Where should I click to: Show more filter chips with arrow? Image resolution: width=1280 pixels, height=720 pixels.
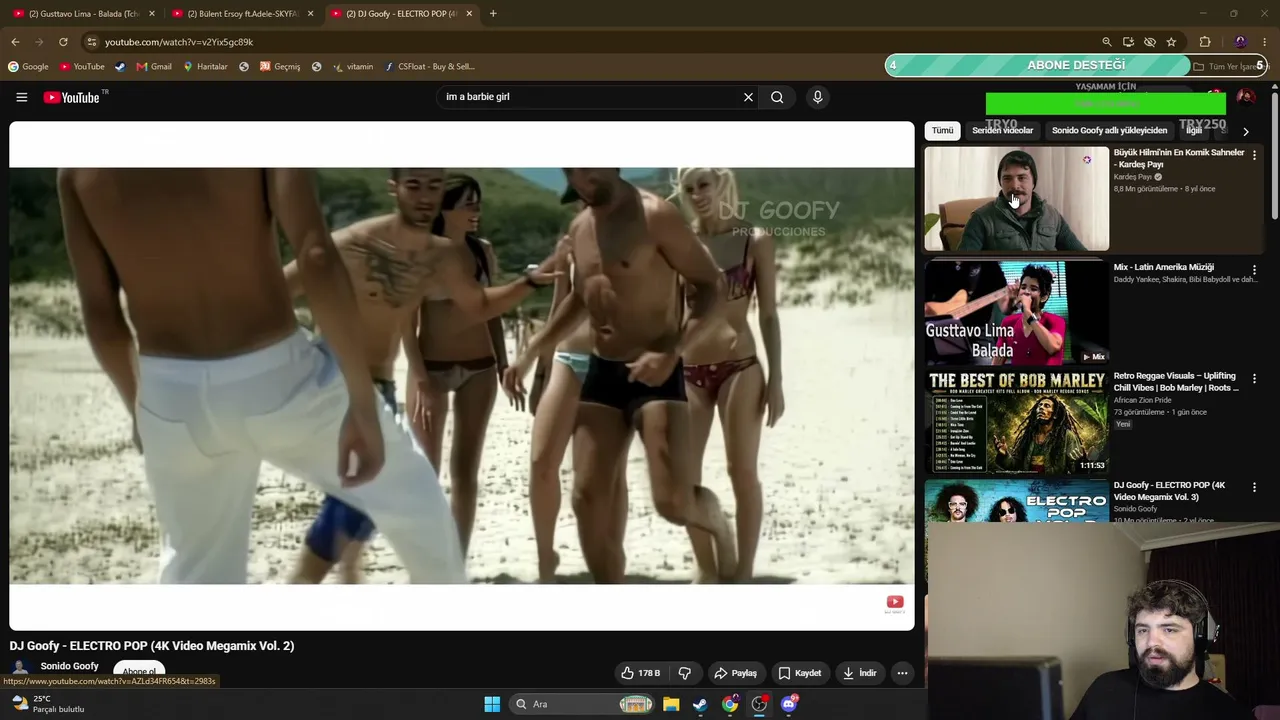[x=1245, y=131]
